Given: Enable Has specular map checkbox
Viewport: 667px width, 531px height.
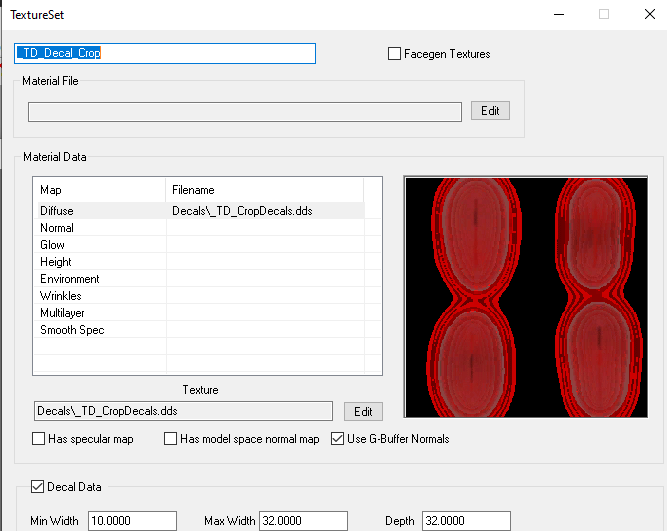Looking at the screenshot, I should coord(38,439).
